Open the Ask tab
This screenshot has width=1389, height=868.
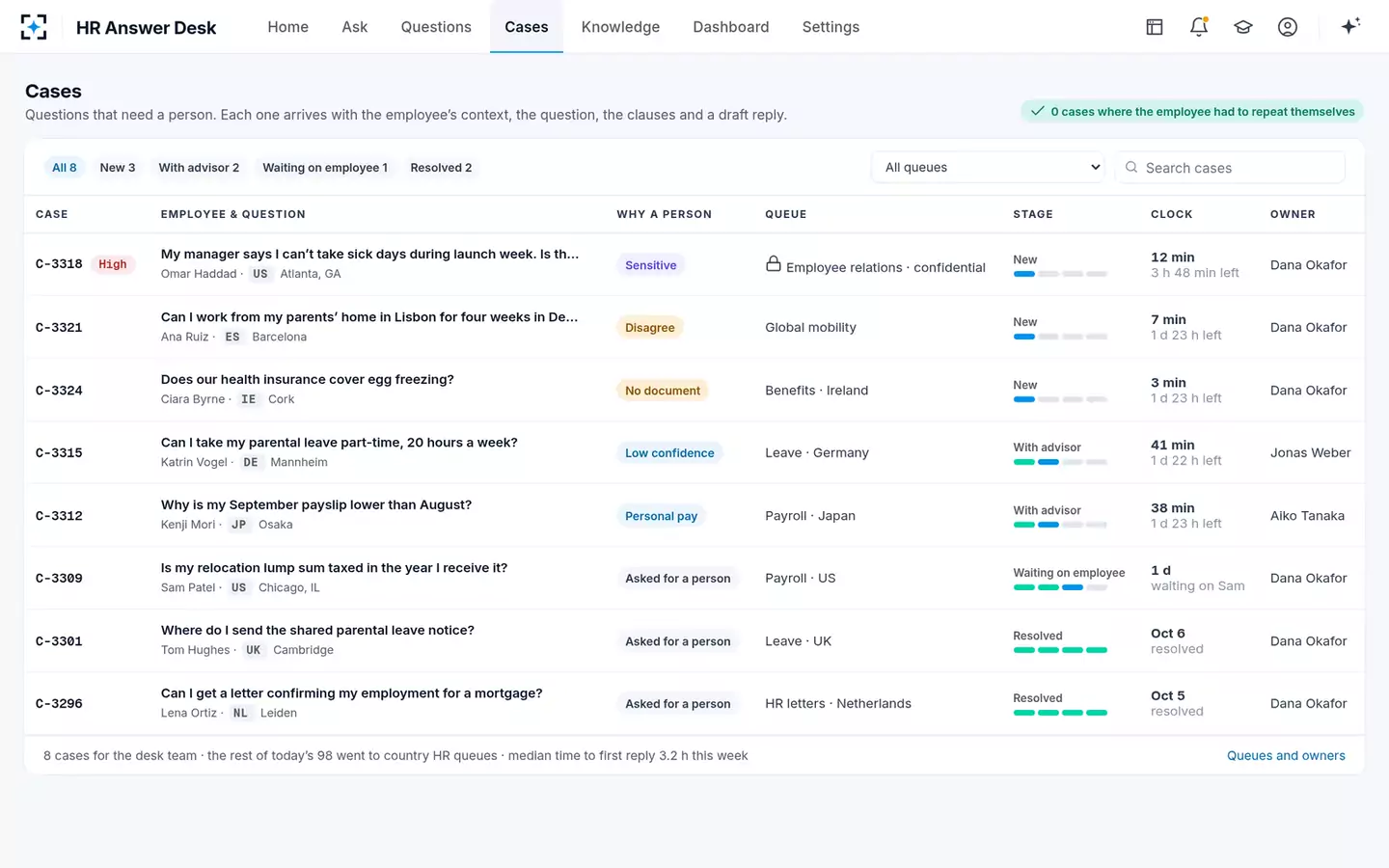coord(355,27)
